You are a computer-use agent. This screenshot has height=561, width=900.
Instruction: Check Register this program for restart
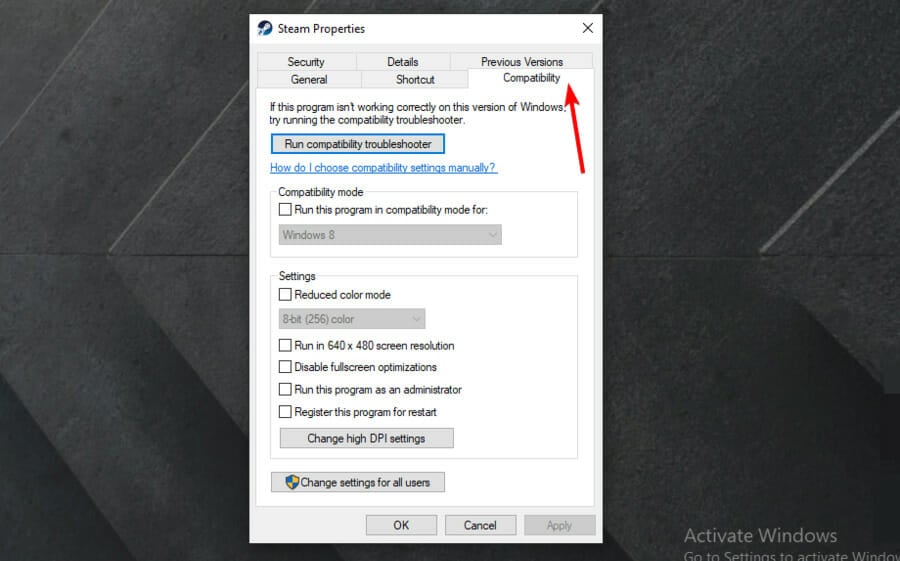point(285,412)
